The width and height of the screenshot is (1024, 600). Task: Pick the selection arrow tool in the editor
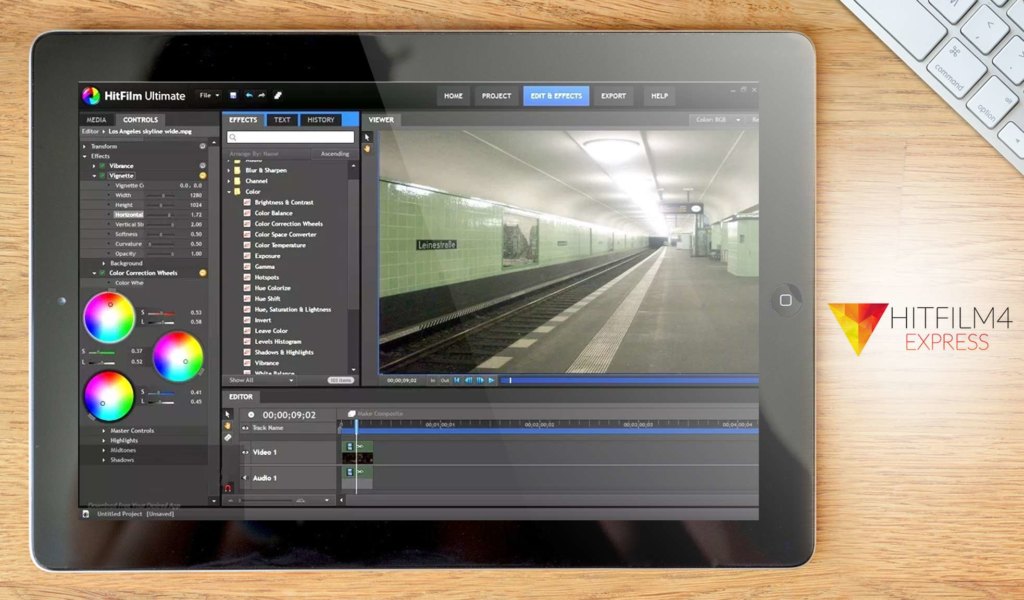(228, 414)
